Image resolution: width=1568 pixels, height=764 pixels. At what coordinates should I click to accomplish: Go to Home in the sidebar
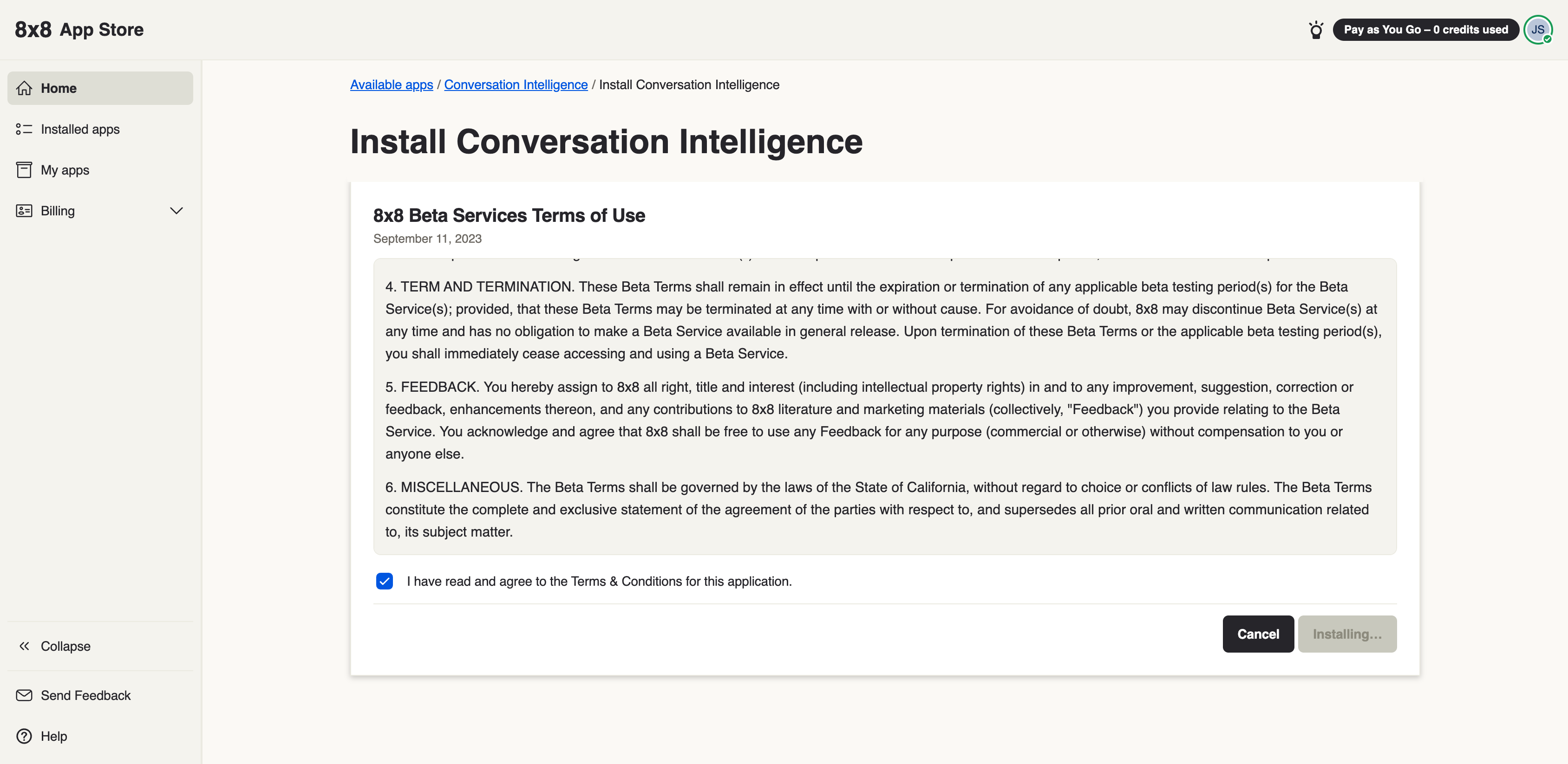click(x=100, y=88)
